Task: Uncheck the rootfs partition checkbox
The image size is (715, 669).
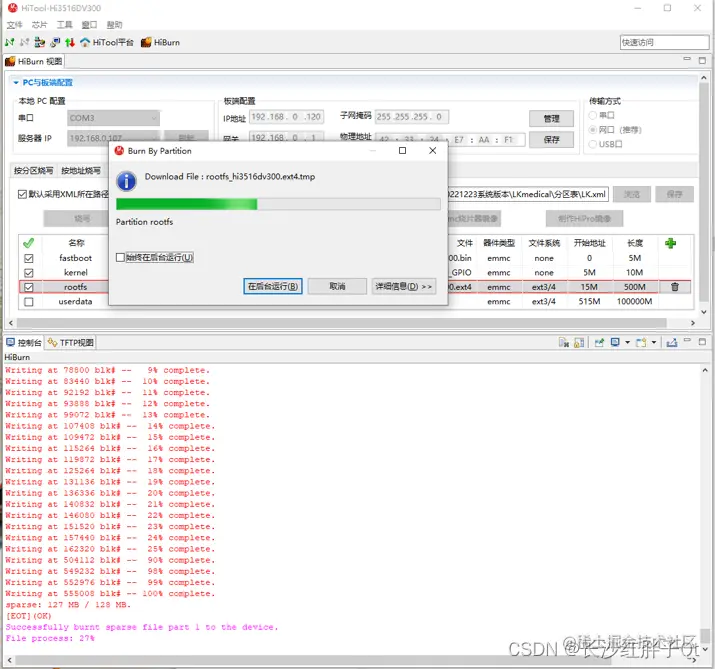Action: tap(29, 287)
